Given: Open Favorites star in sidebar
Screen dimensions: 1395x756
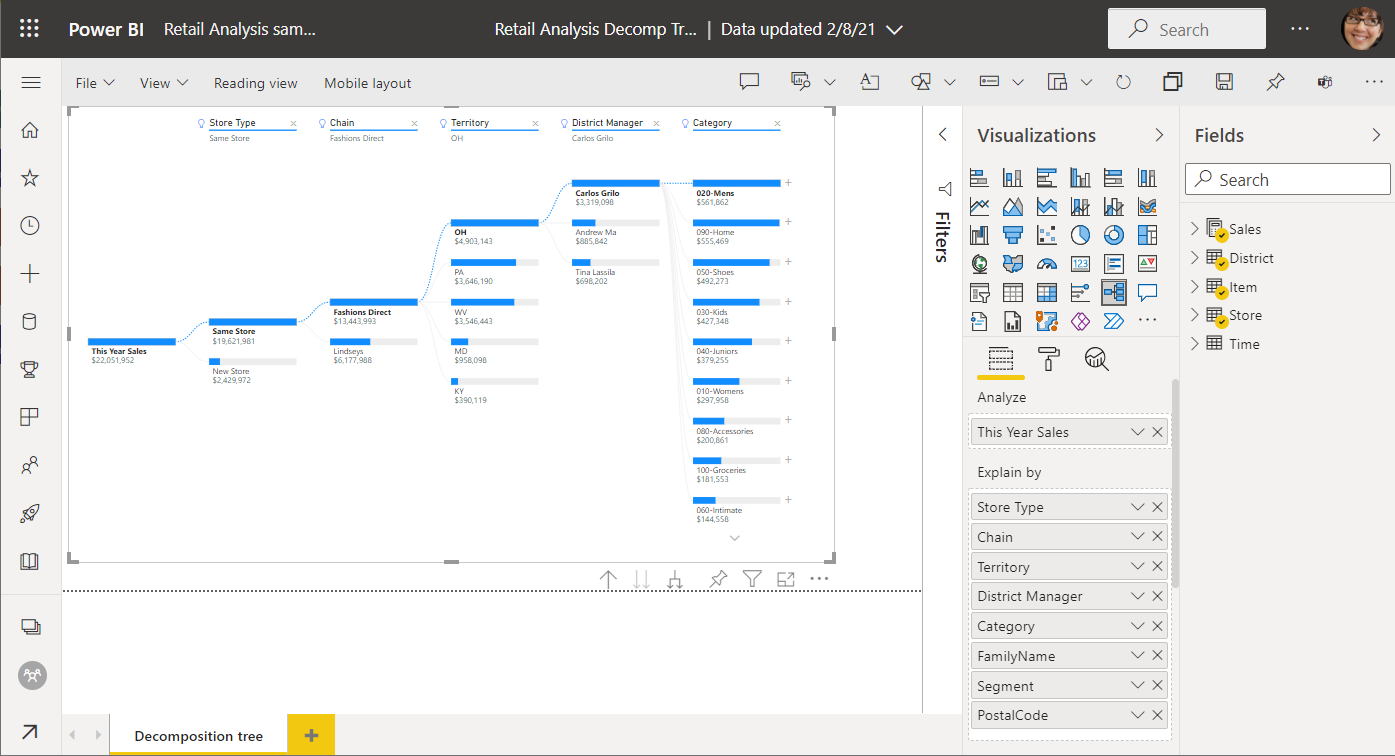Looking at the screenshot, I should pos(30,178).
